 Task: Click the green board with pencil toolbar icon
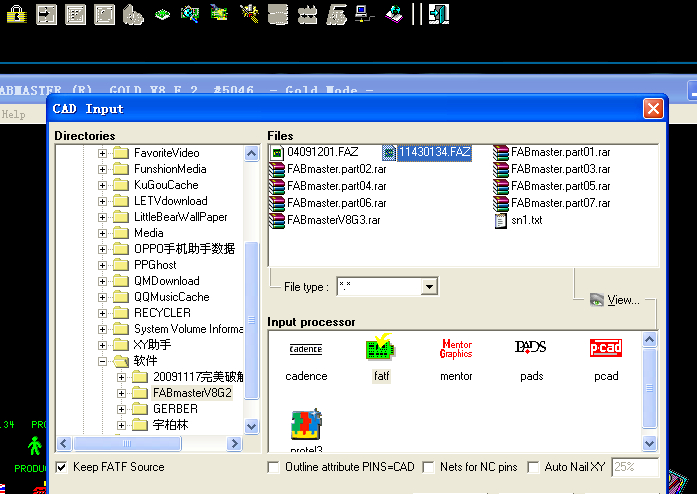(220, 13)
